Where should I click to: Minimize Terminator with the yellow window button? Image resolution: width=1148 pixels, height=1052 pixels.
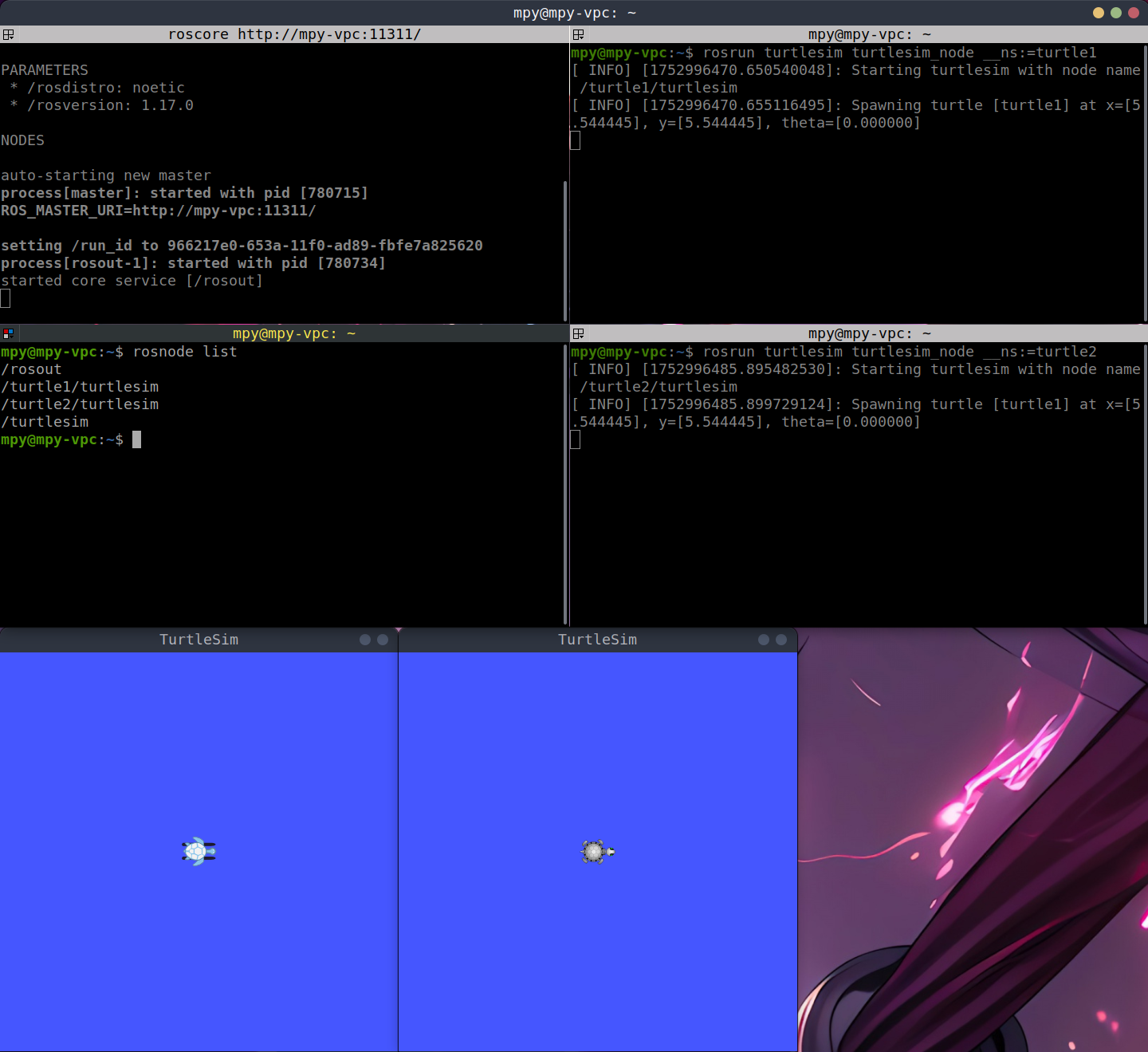click(x=1098, y=13)
